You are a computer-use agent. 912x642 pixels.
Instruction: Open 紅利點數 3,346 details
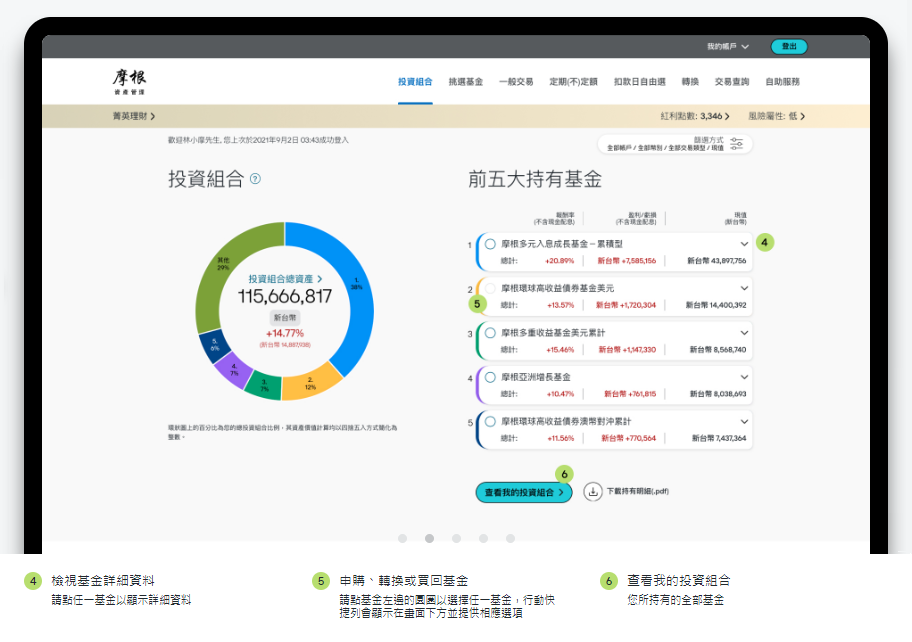point(694,116)
